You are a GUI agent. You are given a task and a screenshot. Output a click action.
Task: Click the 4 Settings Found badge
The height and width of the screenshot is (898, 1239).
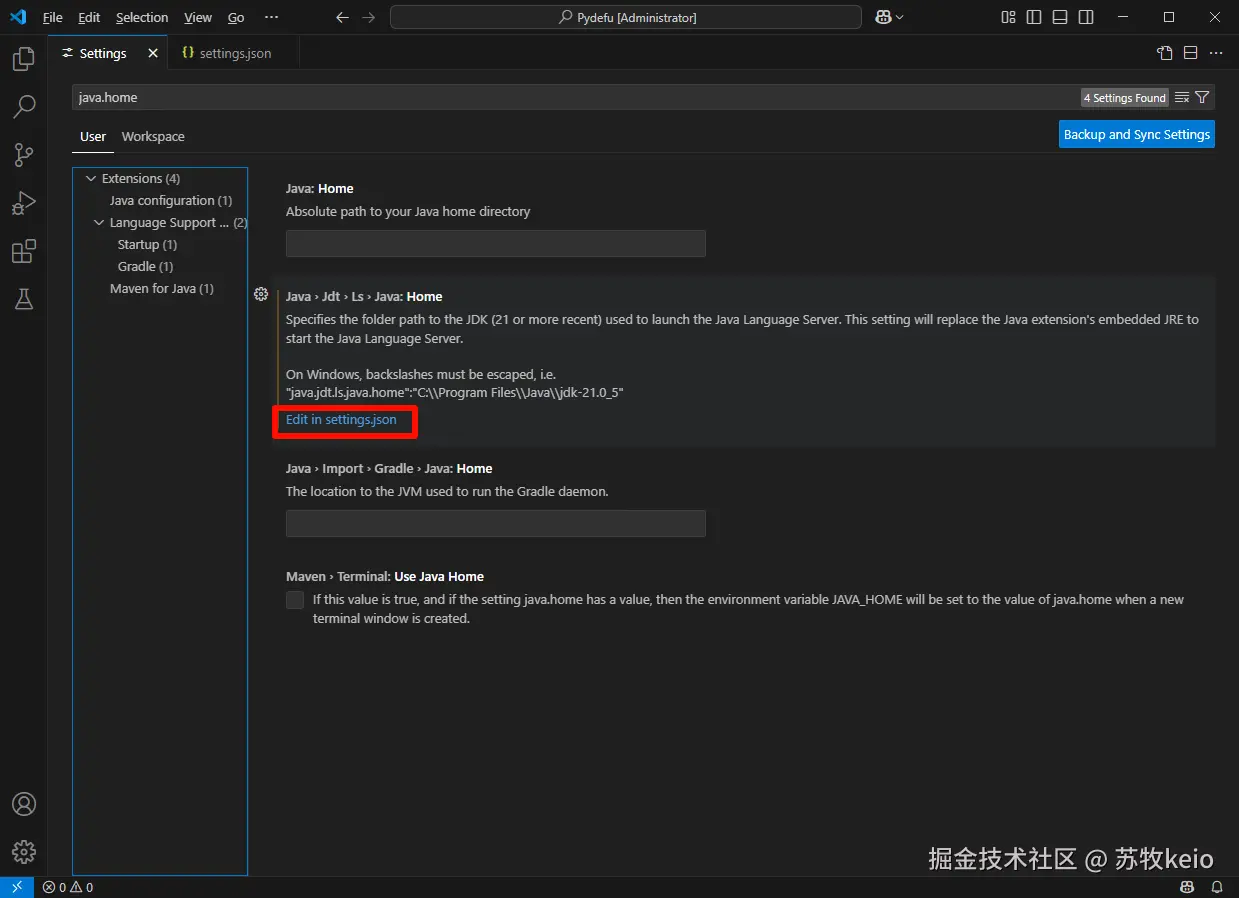(x=1125, y=98)
